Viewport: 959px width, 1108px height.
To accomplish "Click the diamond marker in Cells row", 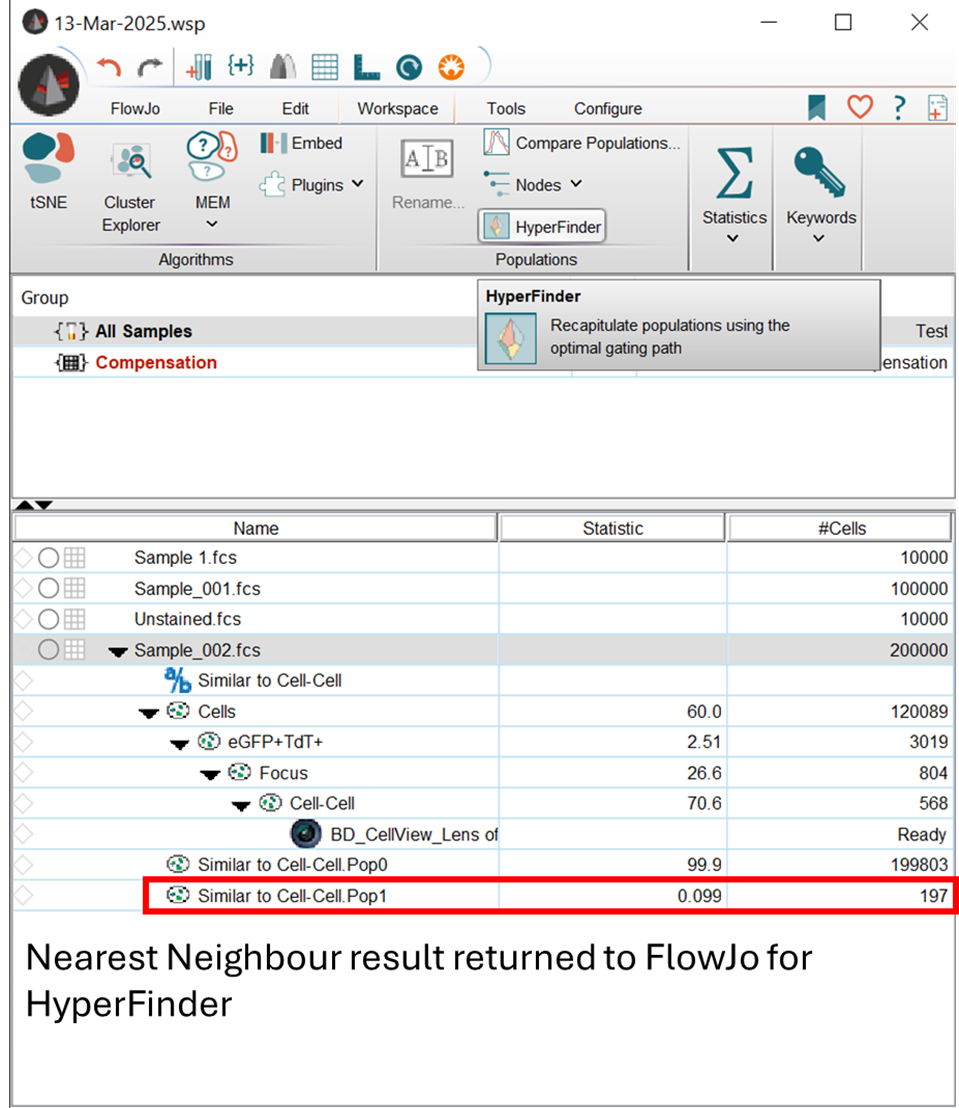I will coord(23,711).
